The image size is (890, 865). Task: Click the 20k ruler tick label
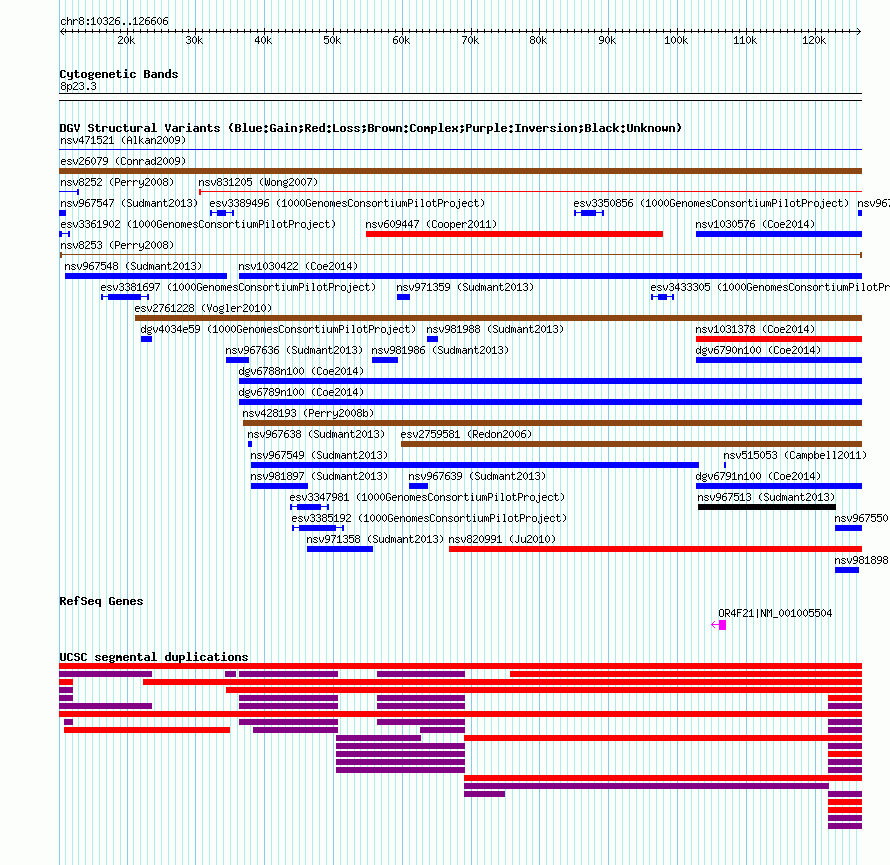pos(126,40)
